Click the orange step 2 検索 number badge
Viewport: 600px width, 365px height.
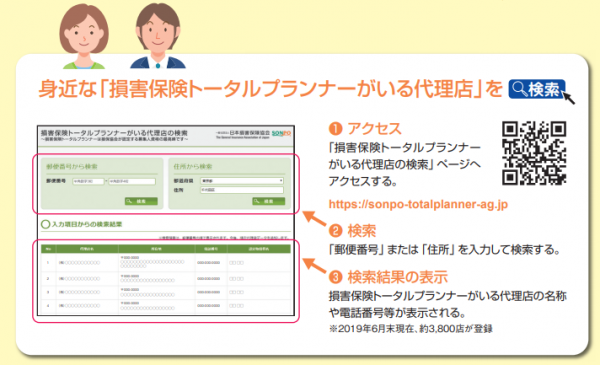pyautogui.click(x=335, y=231)
